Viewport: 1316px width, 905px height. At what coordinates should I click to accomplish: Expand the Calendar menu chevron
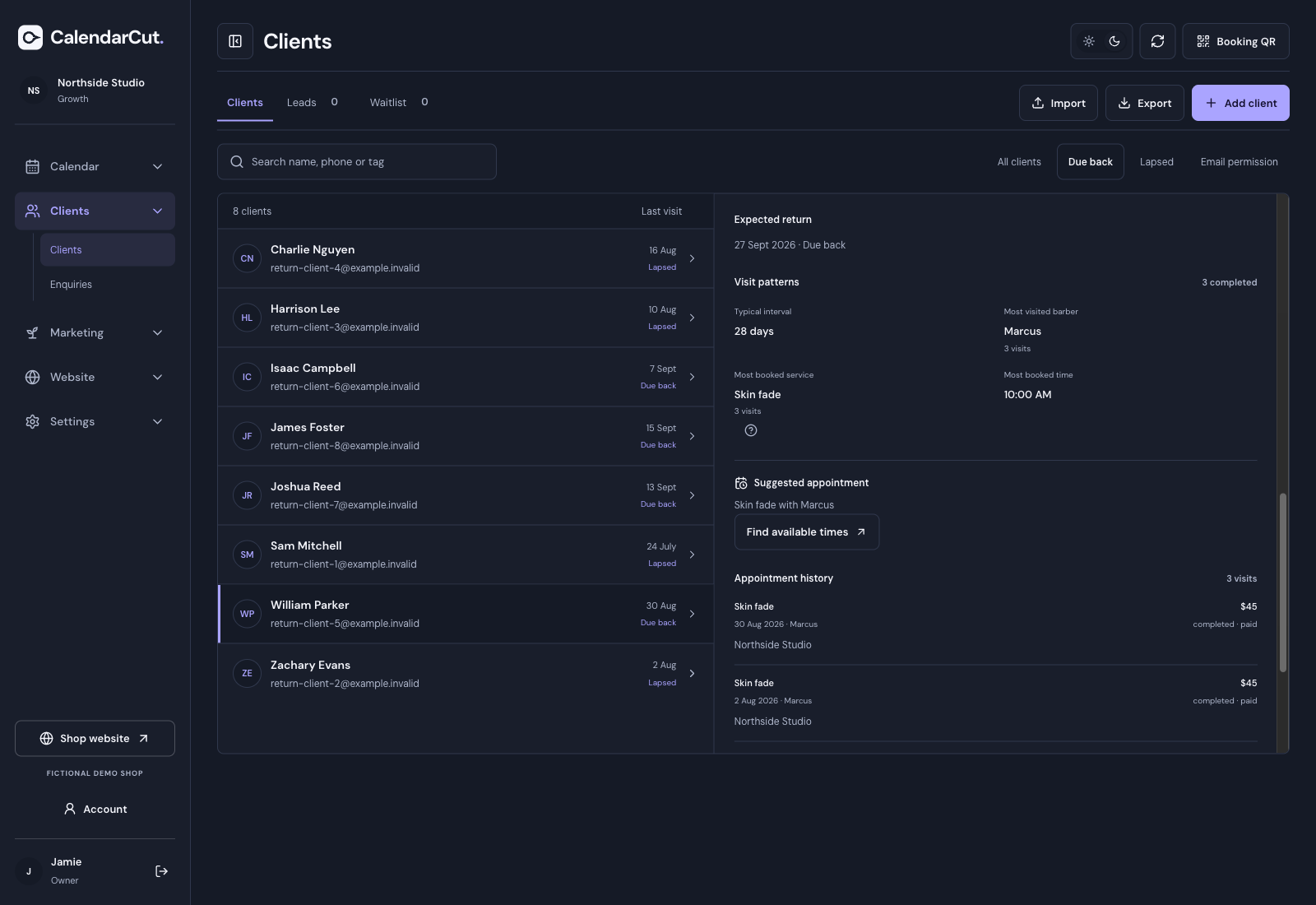[157, 167]
